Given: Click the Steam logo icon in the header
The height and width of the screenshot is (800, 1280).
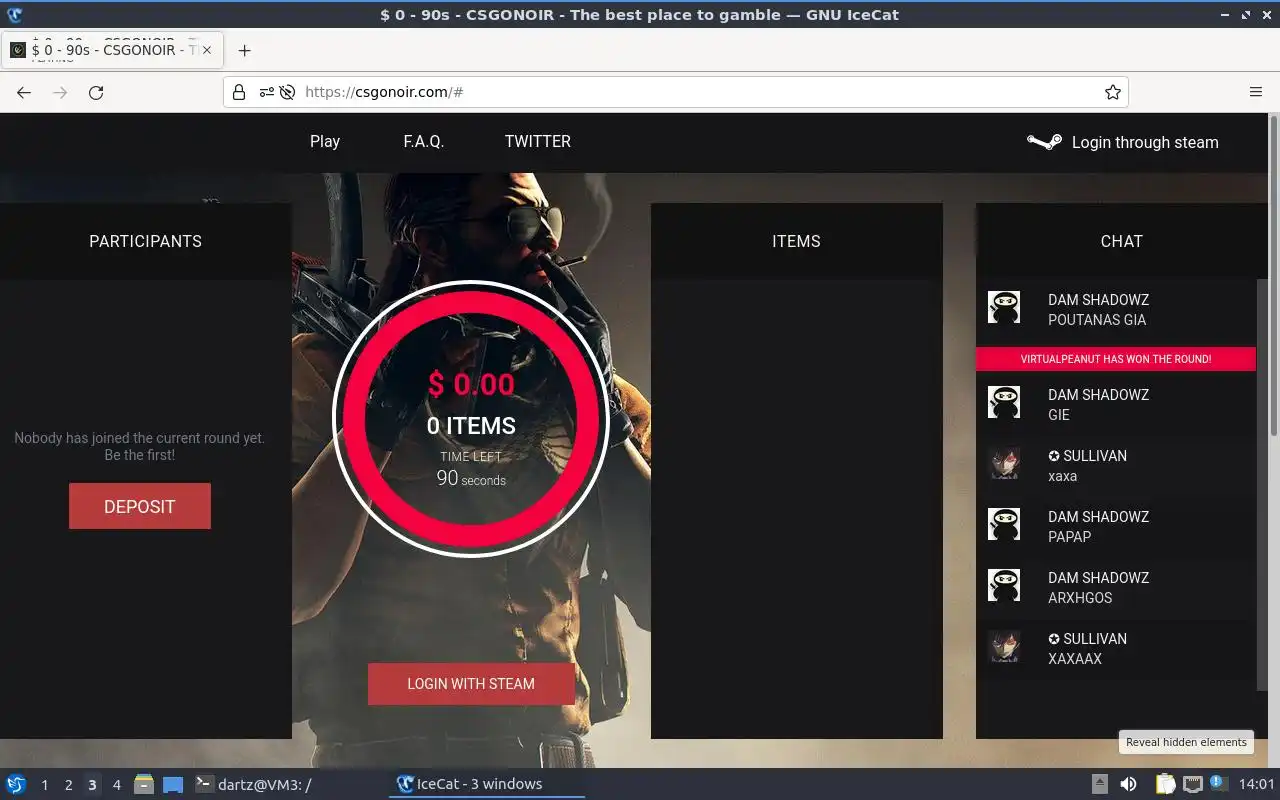Looking at the screenshot, I should point(1044,142).
